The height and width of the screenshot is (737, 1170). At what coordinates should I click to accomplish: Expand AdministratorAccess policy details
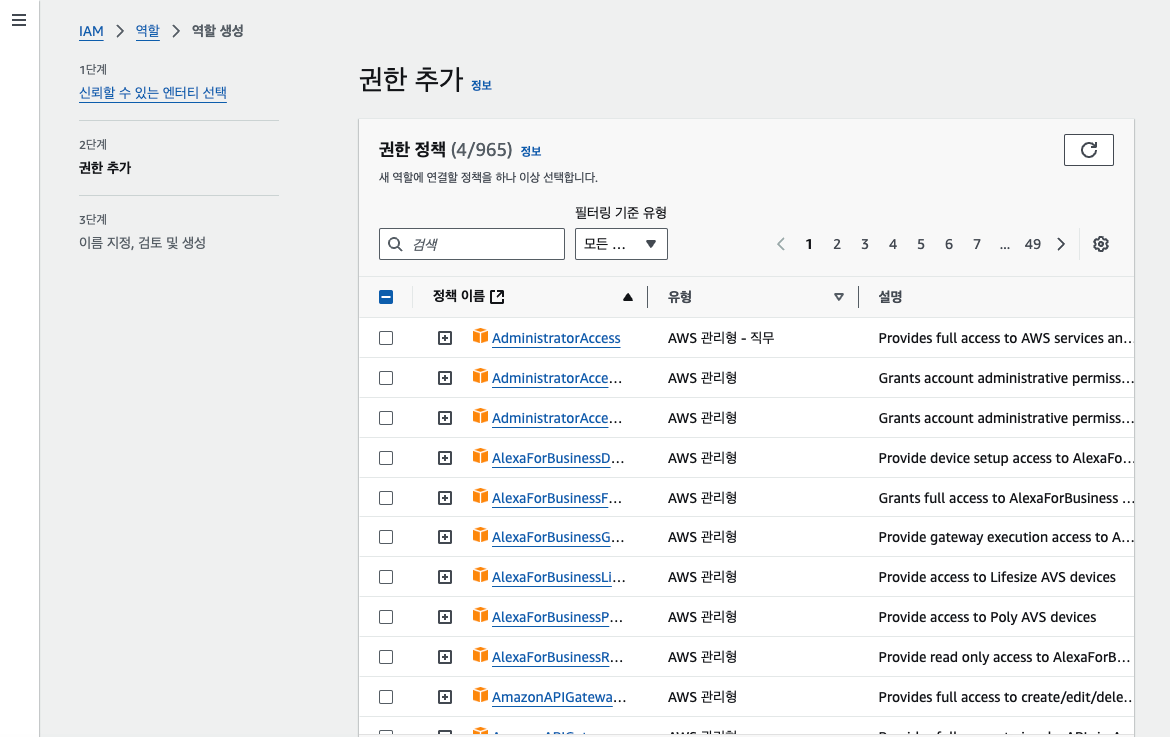pyautogui.click(x=445, y=338)
